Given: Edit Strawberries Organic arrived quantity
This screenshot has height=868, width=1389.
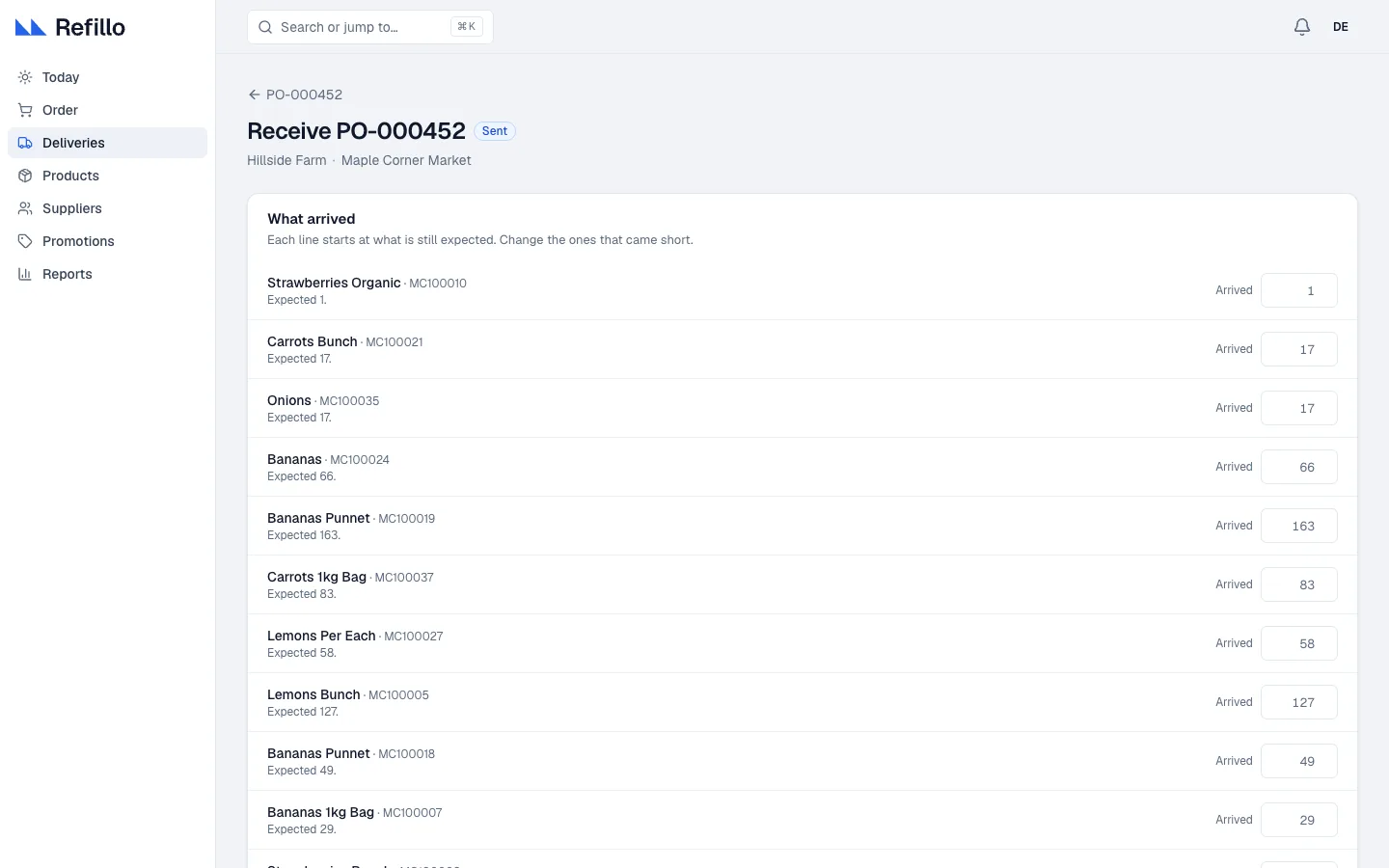Looking at the screenshot, I should coord(1299,290).
